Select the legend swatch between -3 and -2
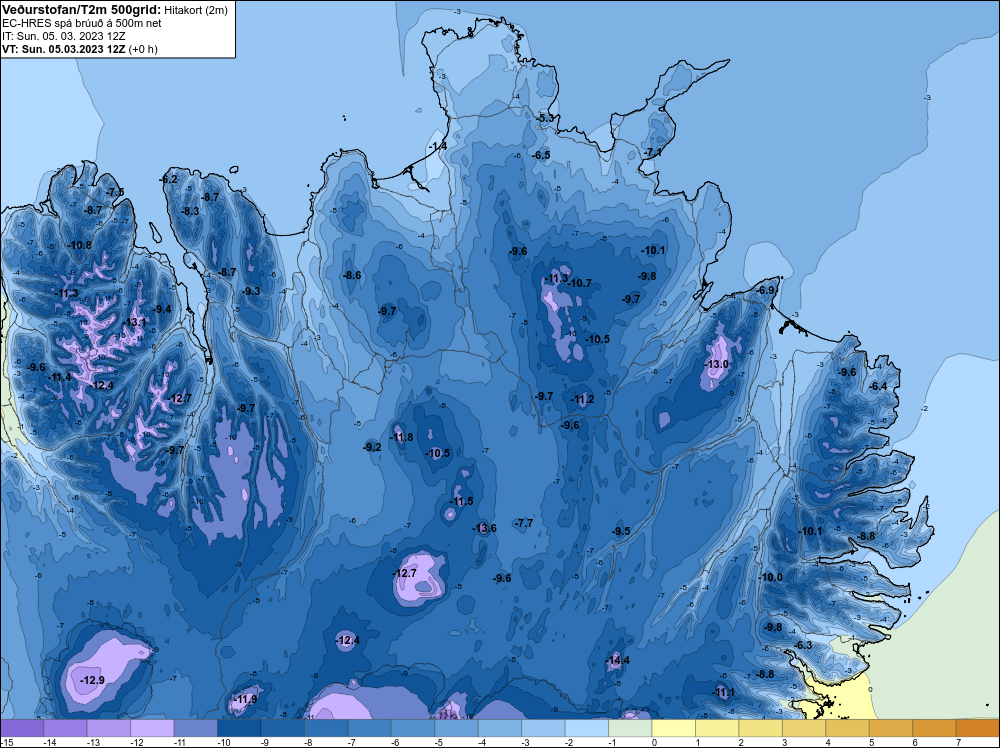This screenshot has height=748, width=1000. pyautogui.click(x=543, y=728)
